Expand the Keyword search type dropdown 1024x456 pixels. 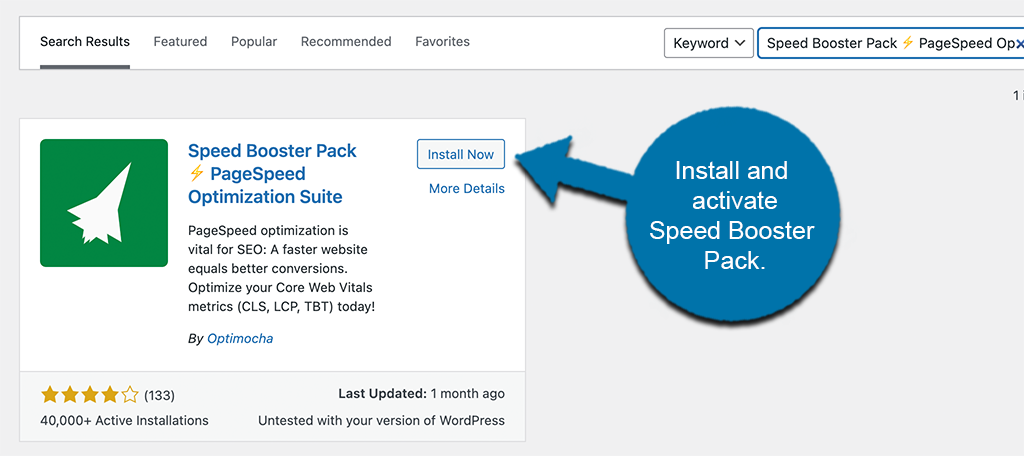(x=709, y=43)
